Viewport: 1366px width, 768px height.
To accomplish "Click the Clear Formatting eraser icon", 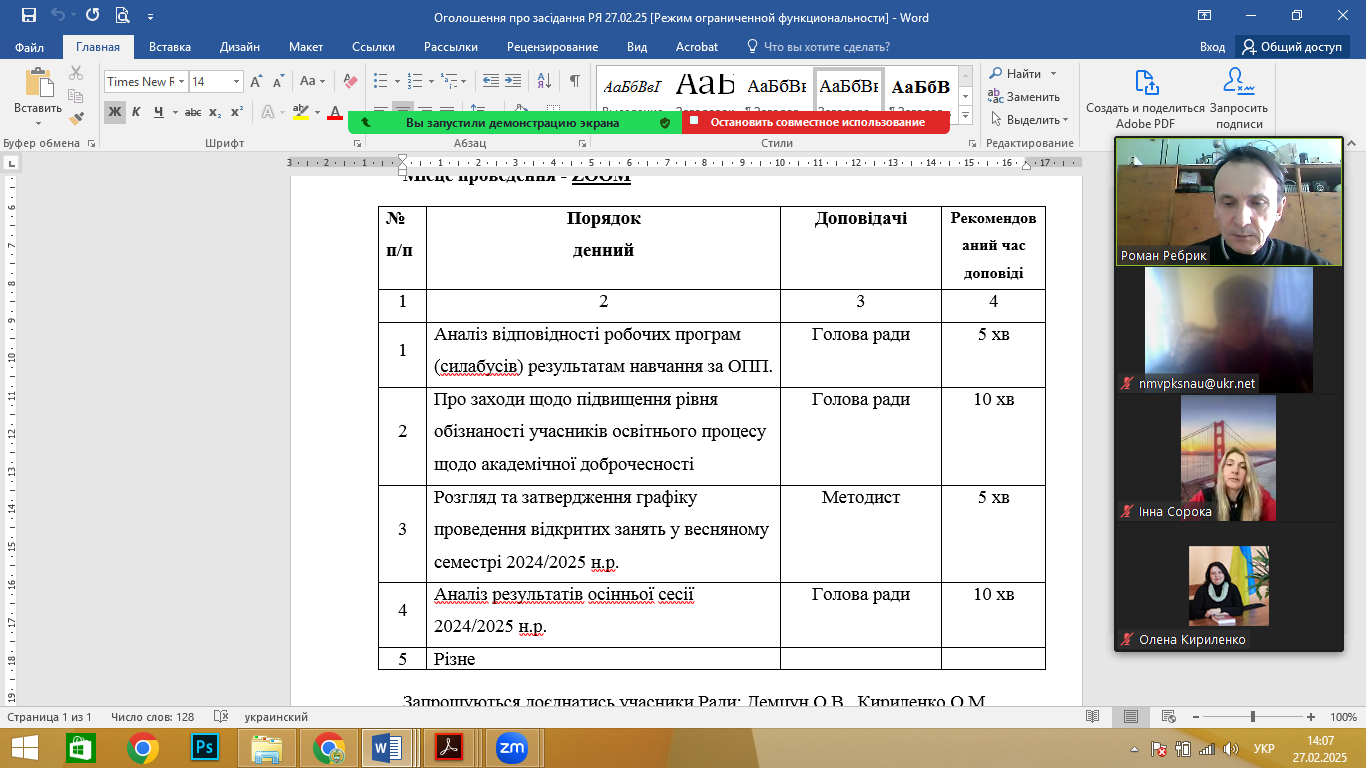I will [x=349, y=81].
